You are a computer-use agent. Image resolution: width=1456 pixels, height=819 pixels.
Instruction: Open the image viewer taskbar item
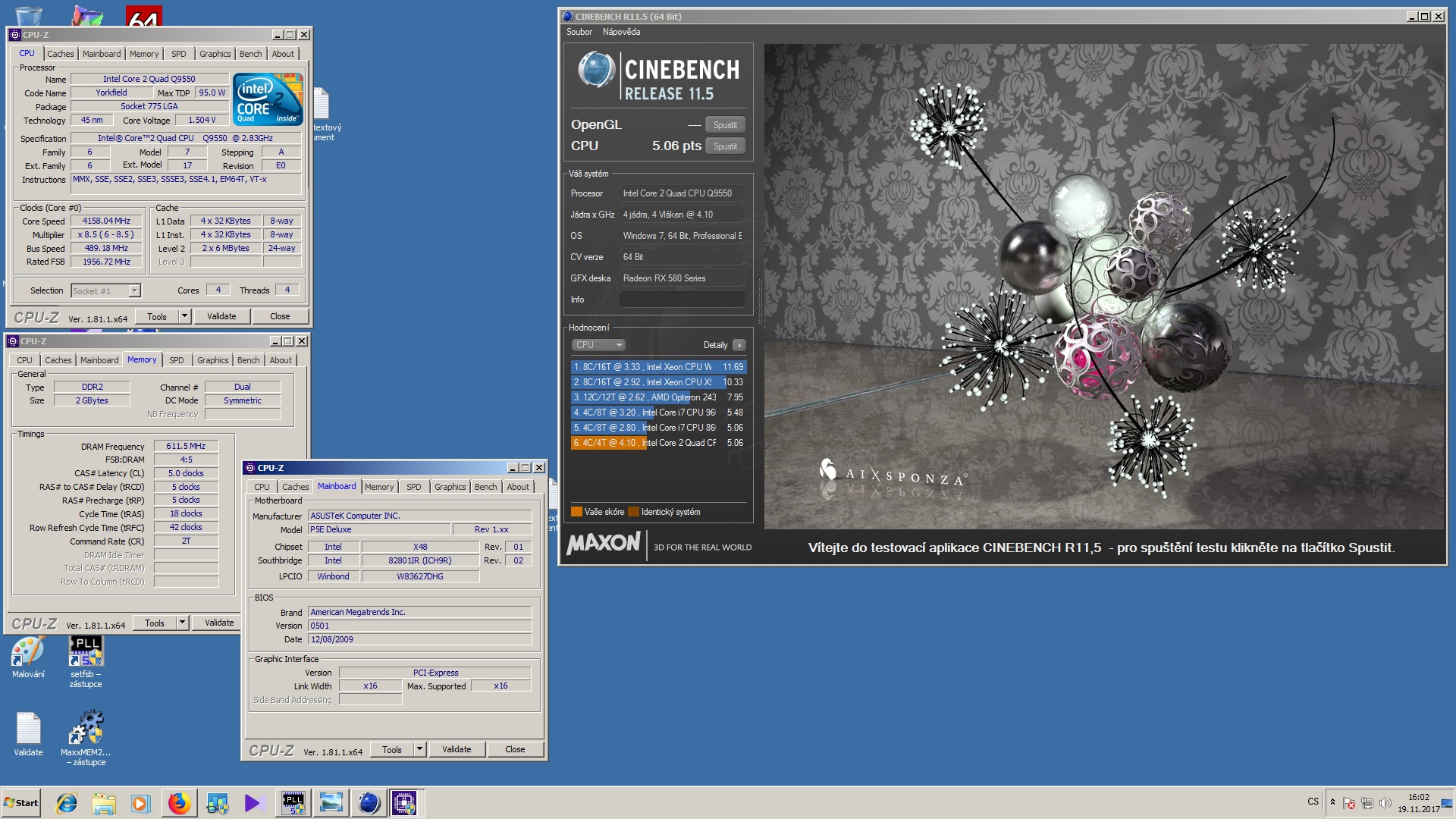click(331, 802)
